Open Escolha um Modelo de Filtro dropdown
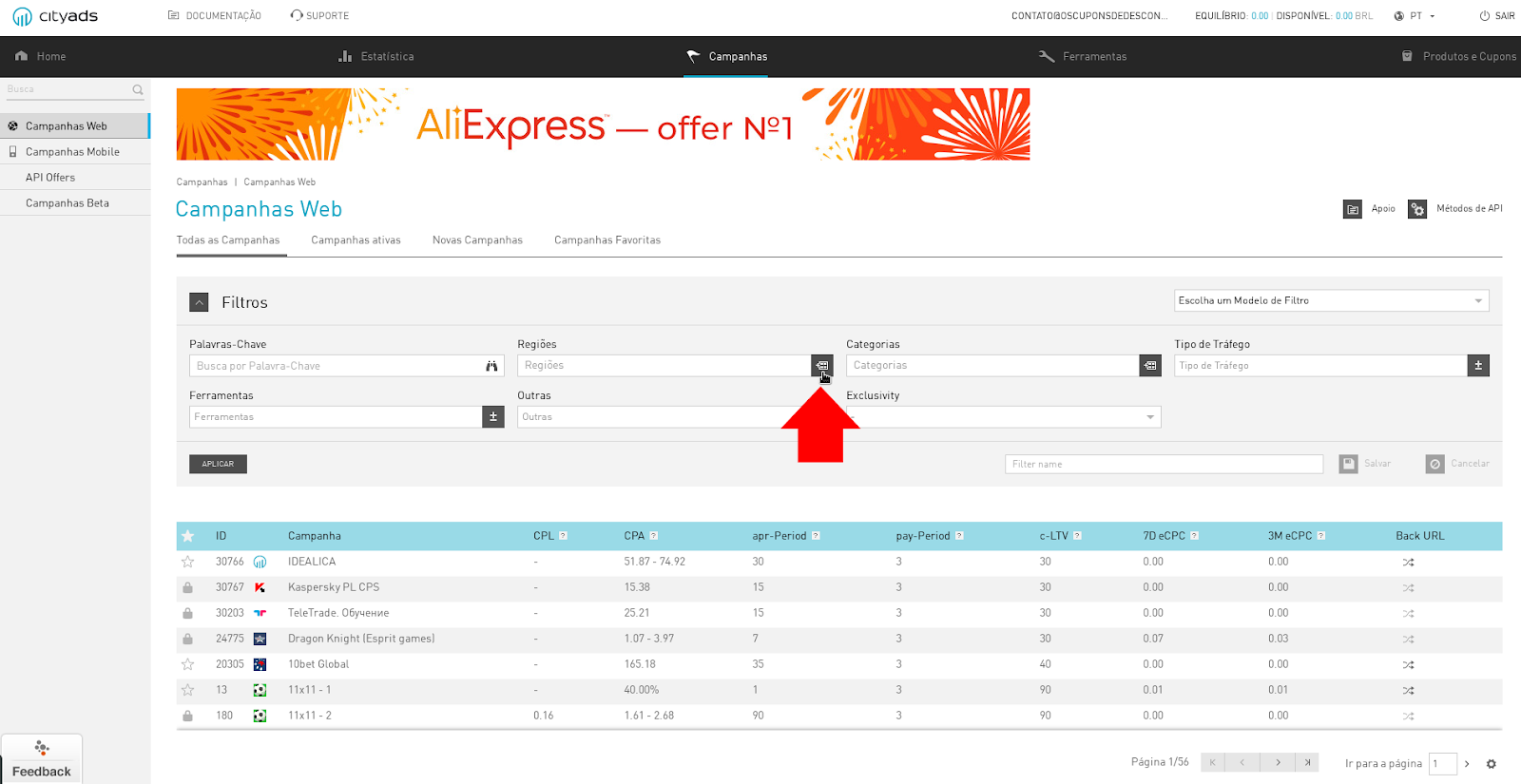This screenshot has height=784, width=1521. (x=1331, y=300)
